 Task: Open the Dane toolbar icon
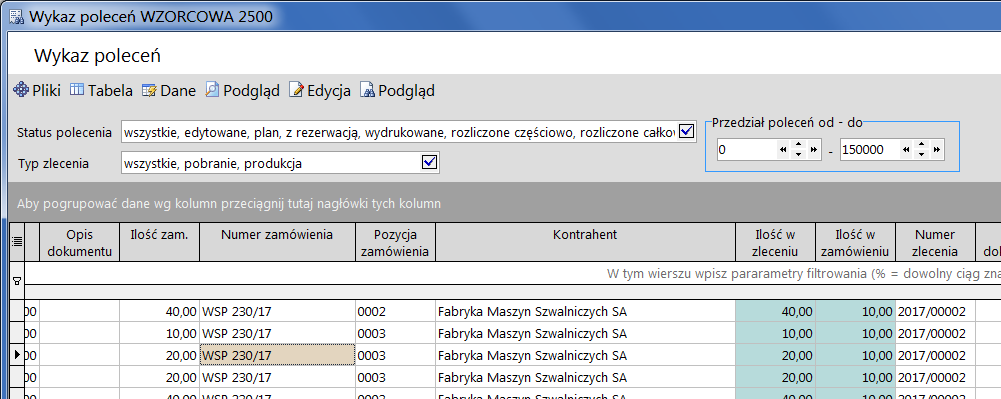[x=149, y=91]
